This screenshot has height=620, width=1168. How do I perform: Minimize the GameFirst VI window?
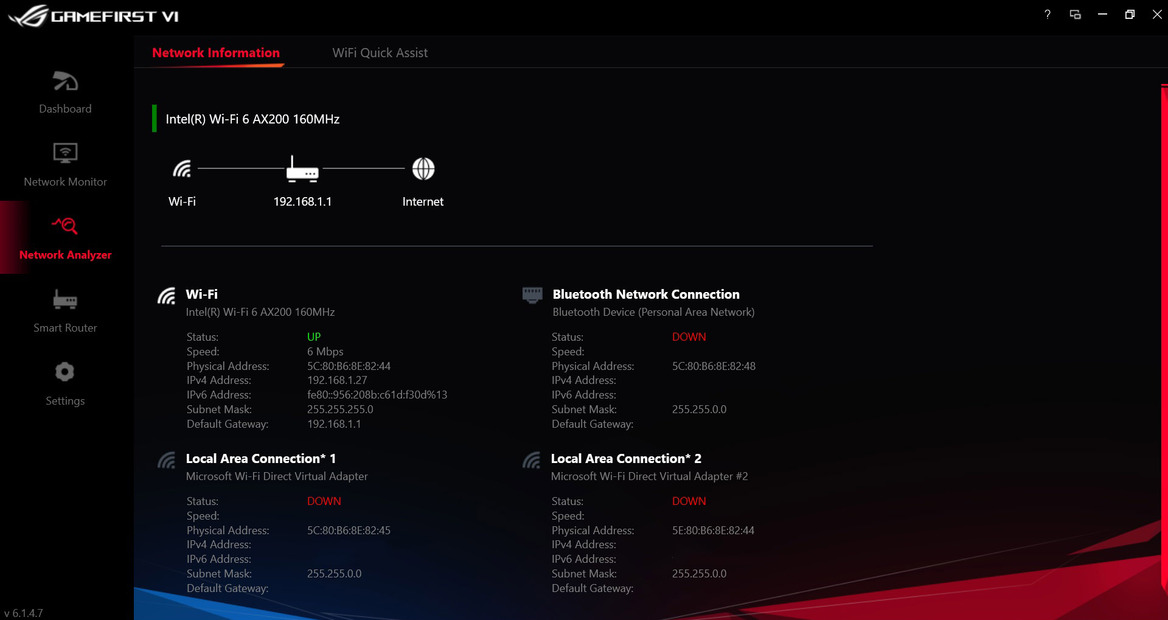tap(1102, 14)
